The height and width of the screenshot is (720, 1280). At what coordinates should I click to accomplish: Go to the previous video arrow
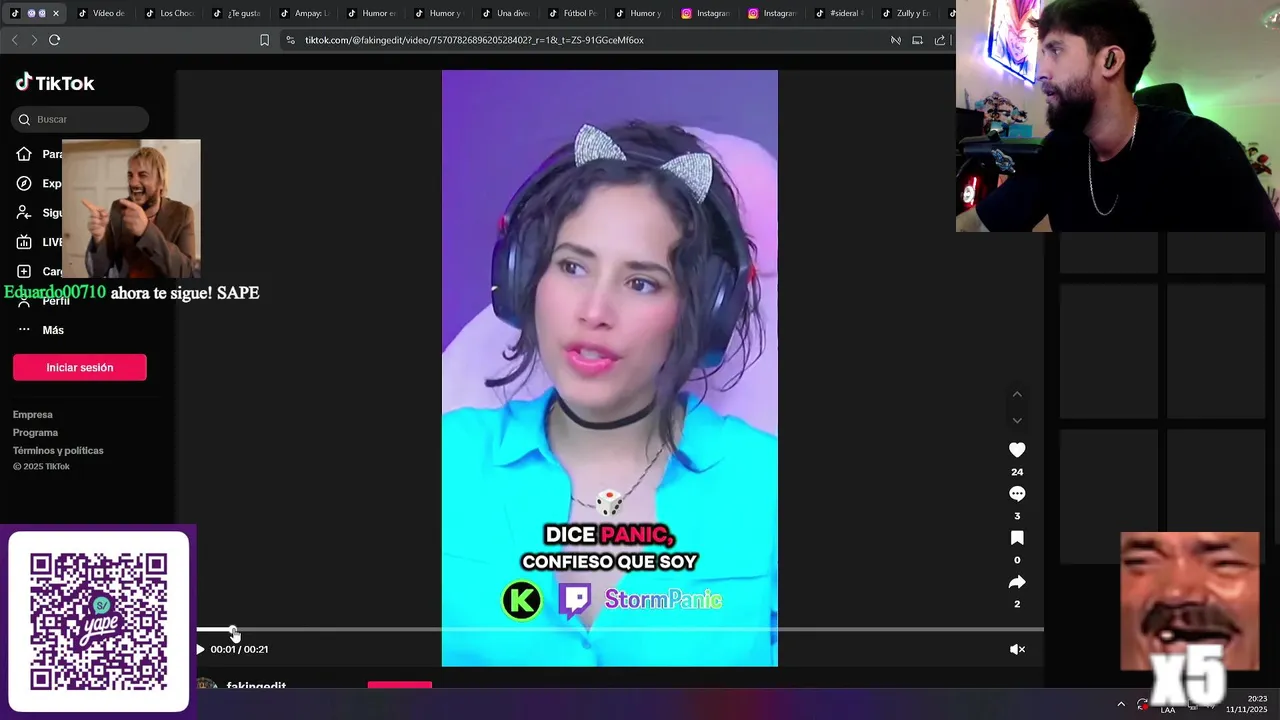pos(1017,394)
